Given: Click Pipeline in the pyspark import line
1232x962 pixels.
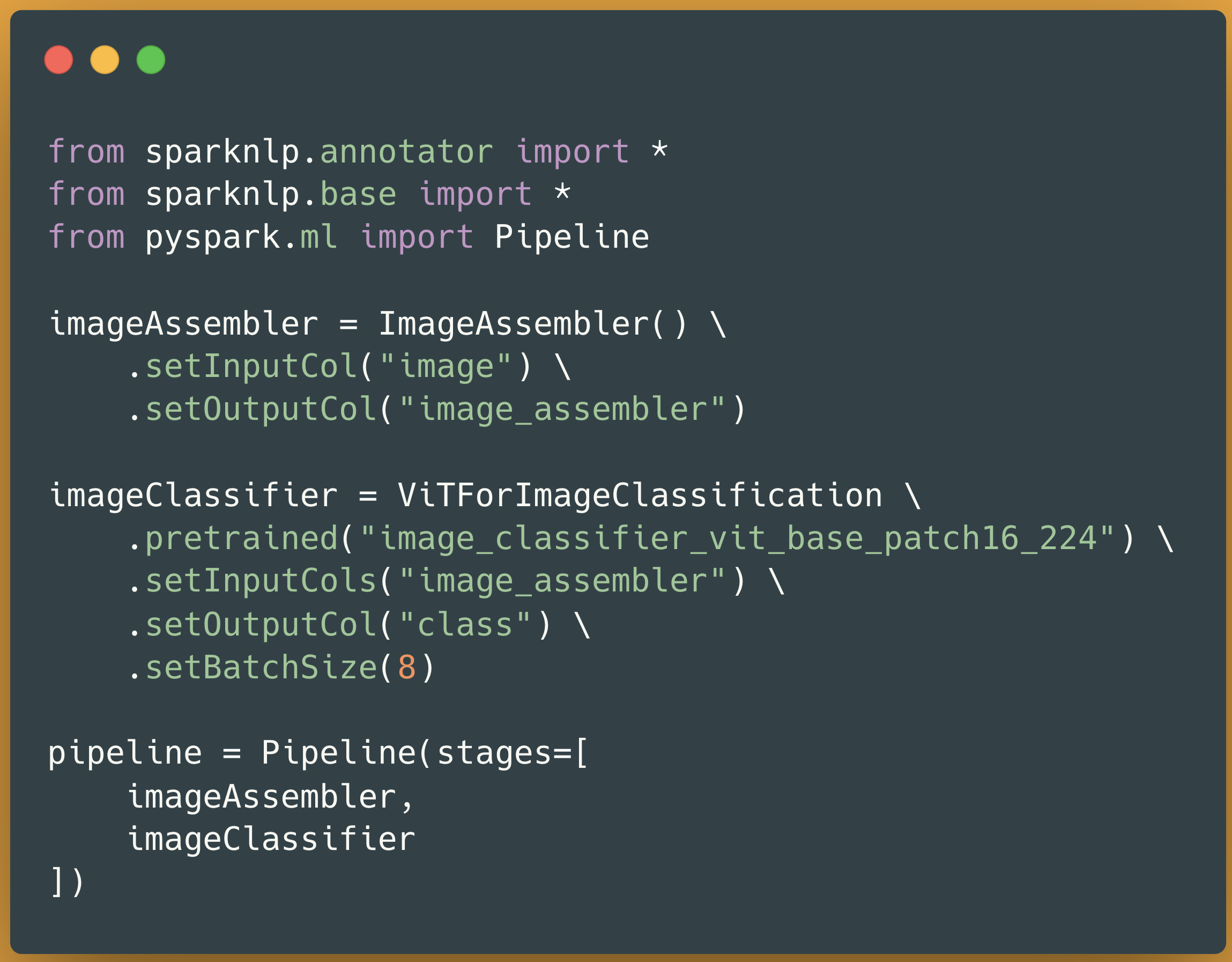Looking at the screenshot, I should 572,237.
